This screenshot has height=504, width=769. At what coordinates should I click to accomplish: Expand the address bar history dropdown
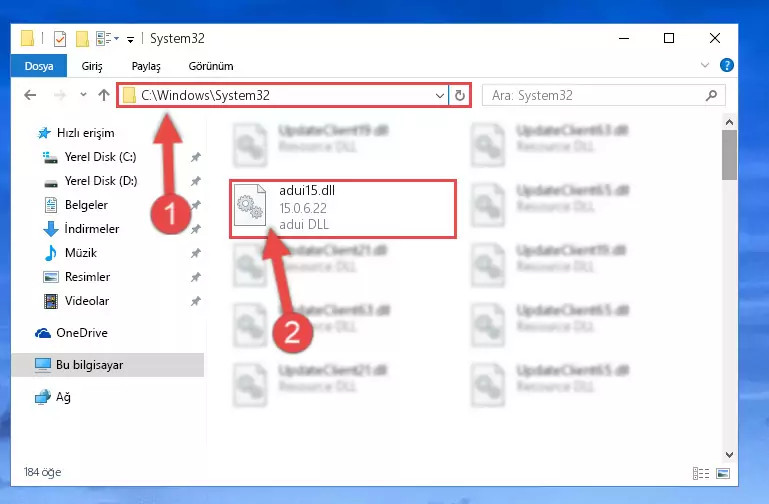(x=439, y=96)
